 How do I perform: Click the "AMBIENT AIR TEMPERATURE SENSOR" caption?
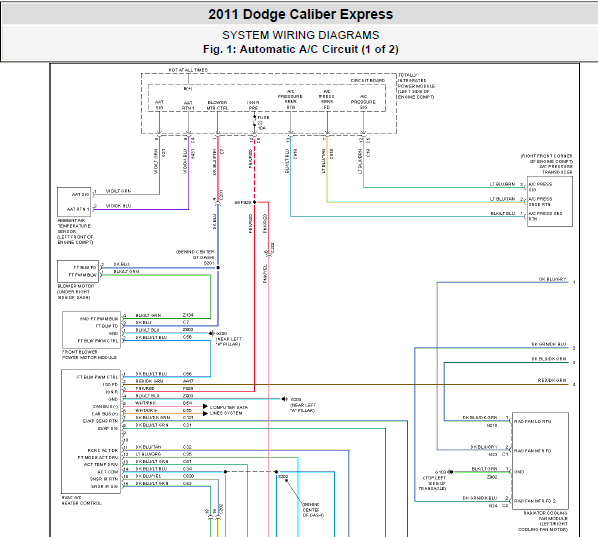point(75,232)
